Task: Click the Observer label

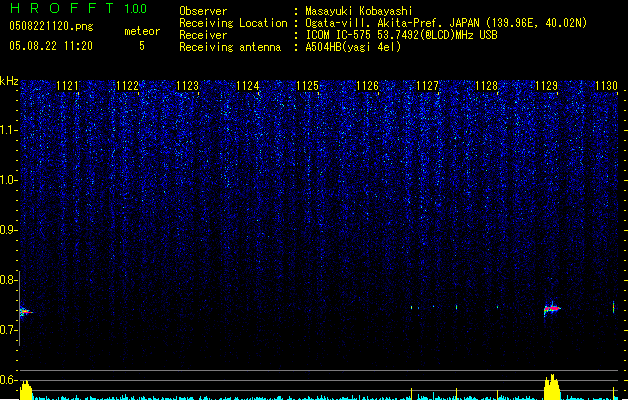Action: (203, 11)
